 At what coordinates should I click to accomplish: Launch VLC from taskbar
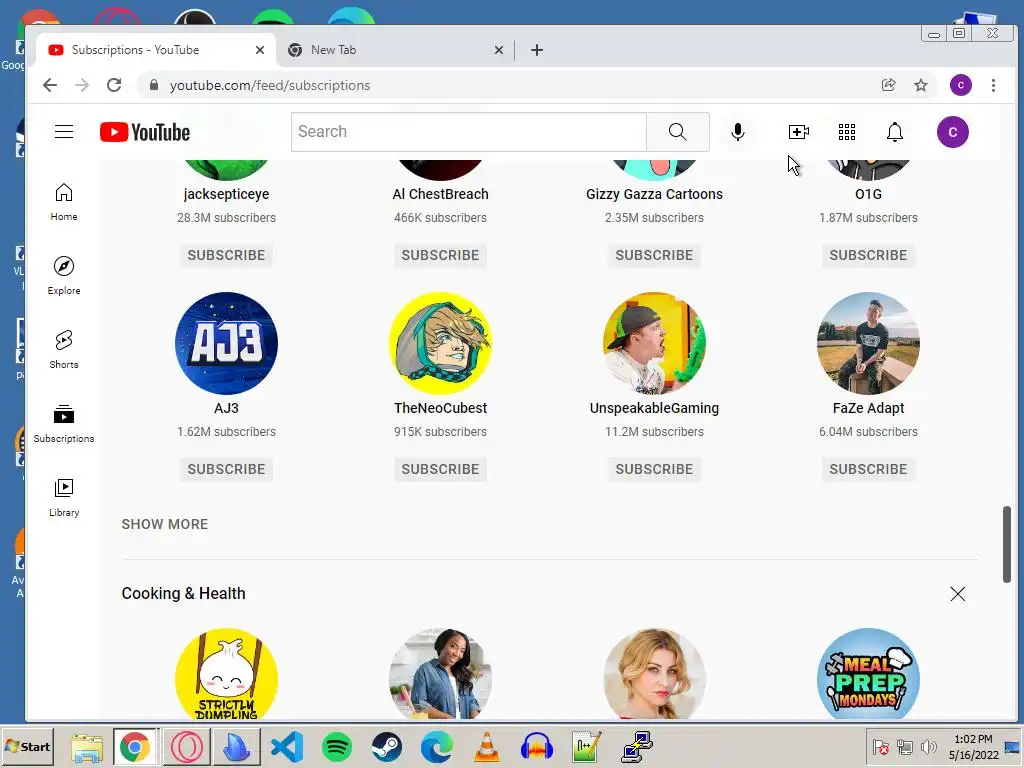tap(487, 746)
